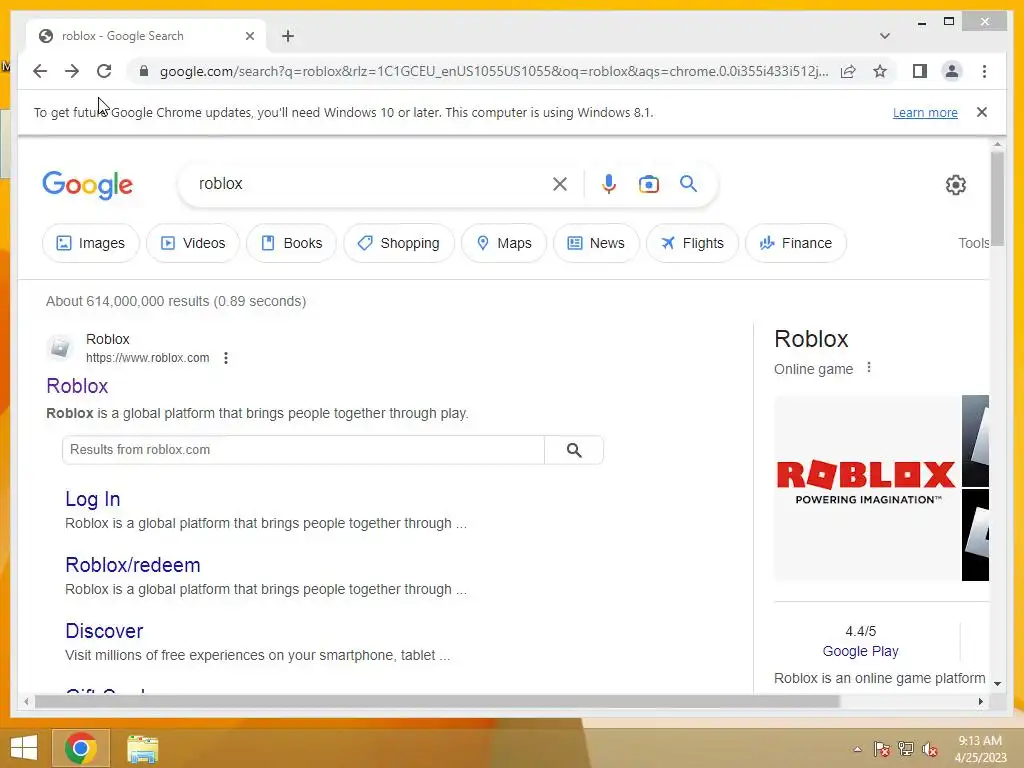The image size is (1024, 768).
Task: Click the vertical scrollbar up arrow
Action: point(997,144)
